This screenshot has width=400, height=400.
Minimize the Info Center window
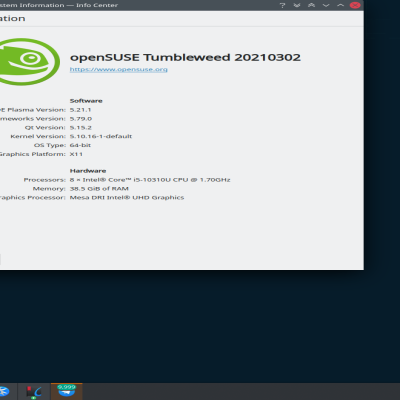326,5
